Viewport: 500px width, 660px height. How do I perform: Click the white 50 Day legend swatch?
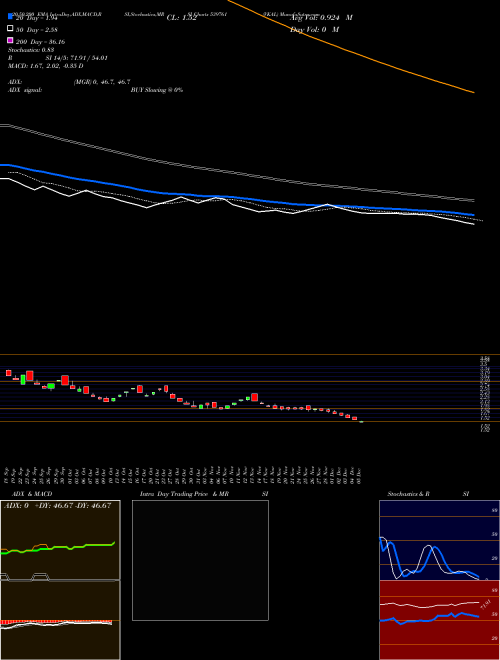(x=10, y=29)
